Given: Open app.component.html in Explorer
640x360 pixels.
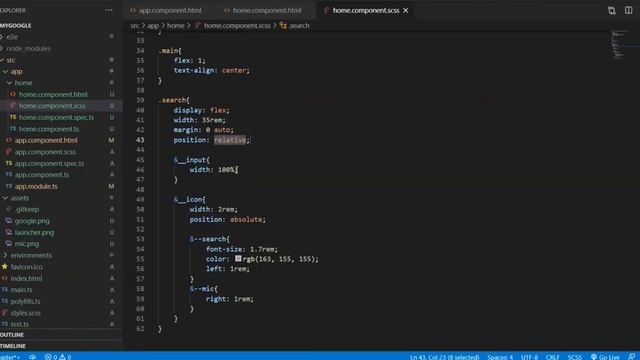Looking at the screenshot, I should click(x=46, y=140).
